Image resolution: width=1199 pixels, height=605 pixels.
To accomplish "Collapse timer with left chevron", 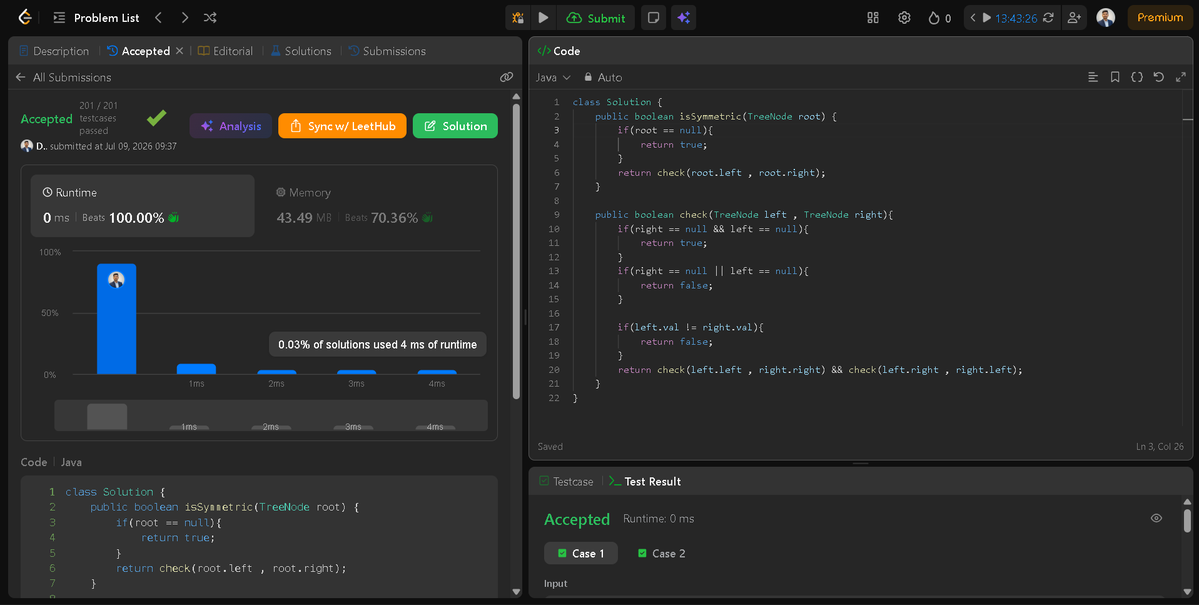I will pyautogui.click(x=973, y=18).
